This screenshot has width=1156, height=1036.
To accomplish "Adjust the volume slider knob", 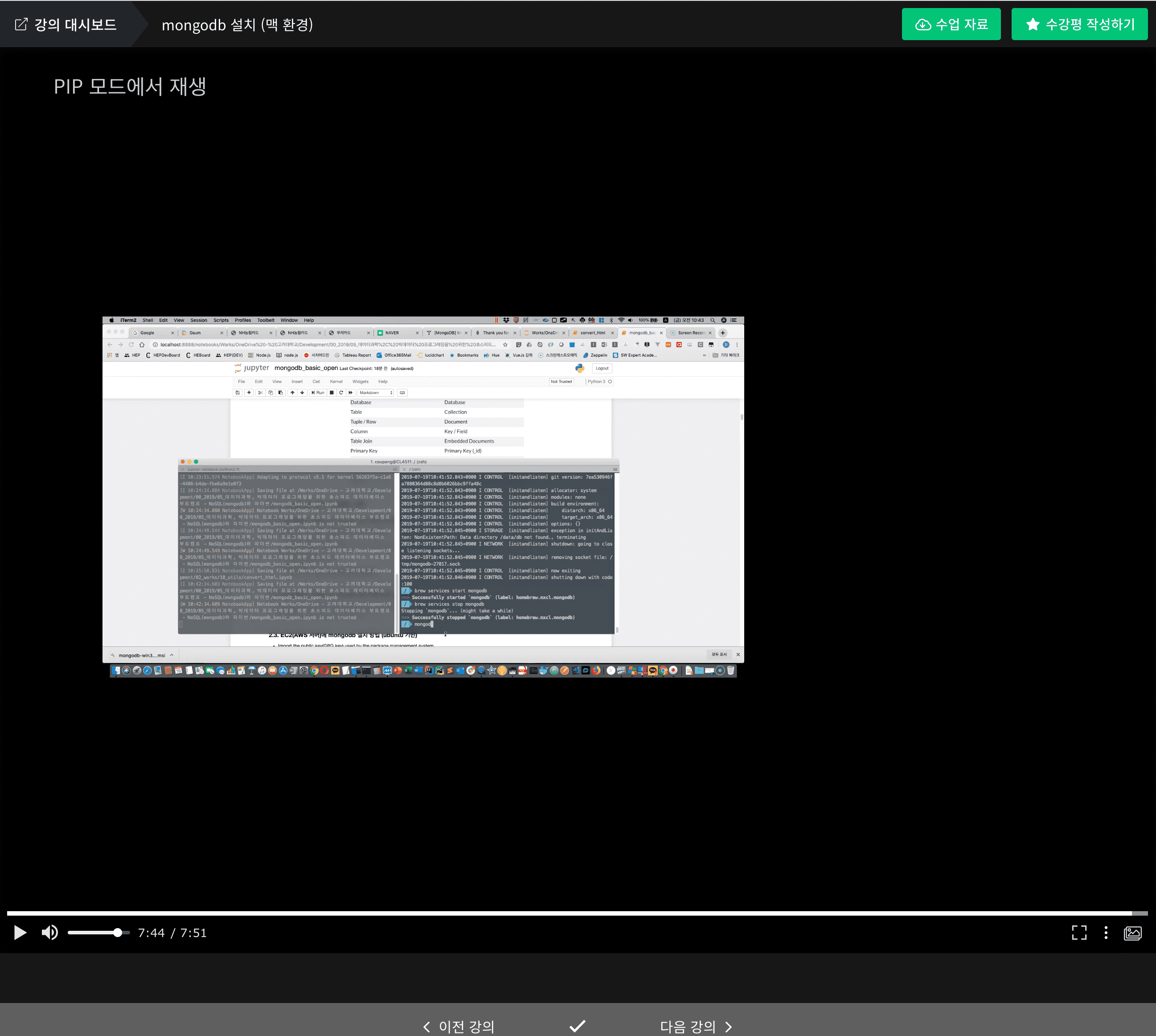I will (x=117, y=933).
